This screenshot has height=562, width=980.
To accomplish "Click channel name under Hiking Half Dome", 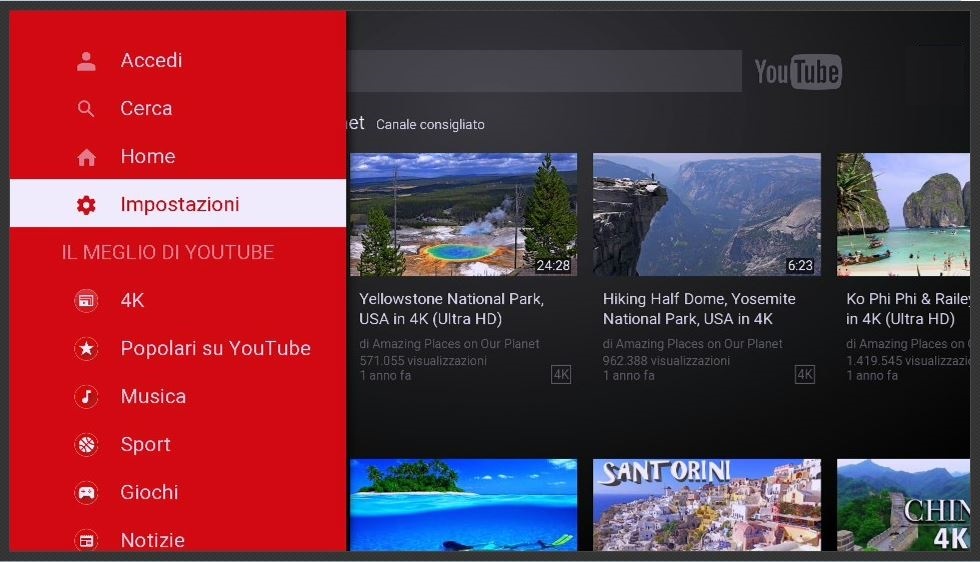I will point(692,344).
